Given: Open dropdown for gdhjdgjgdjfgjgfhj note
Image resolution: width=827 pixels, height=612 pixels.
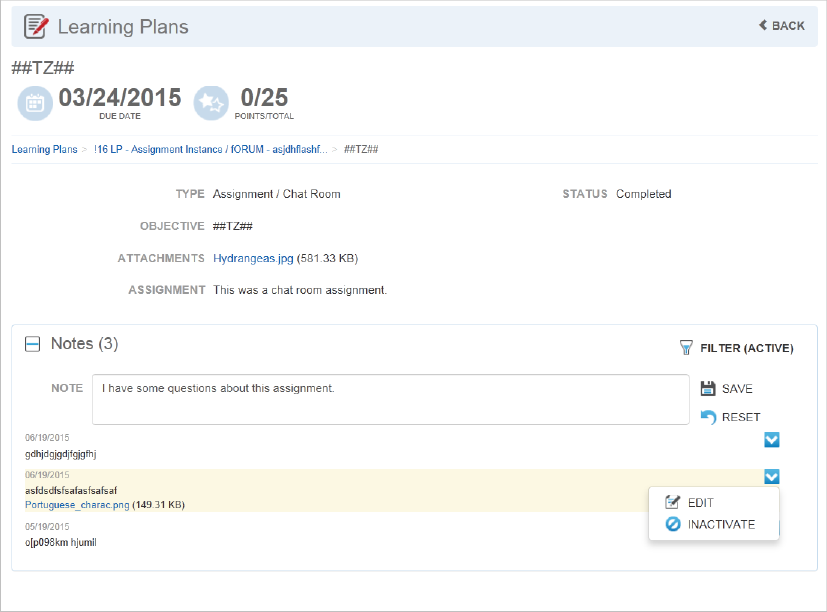Looking at the screenshot, I should click(x=772, y=439).
